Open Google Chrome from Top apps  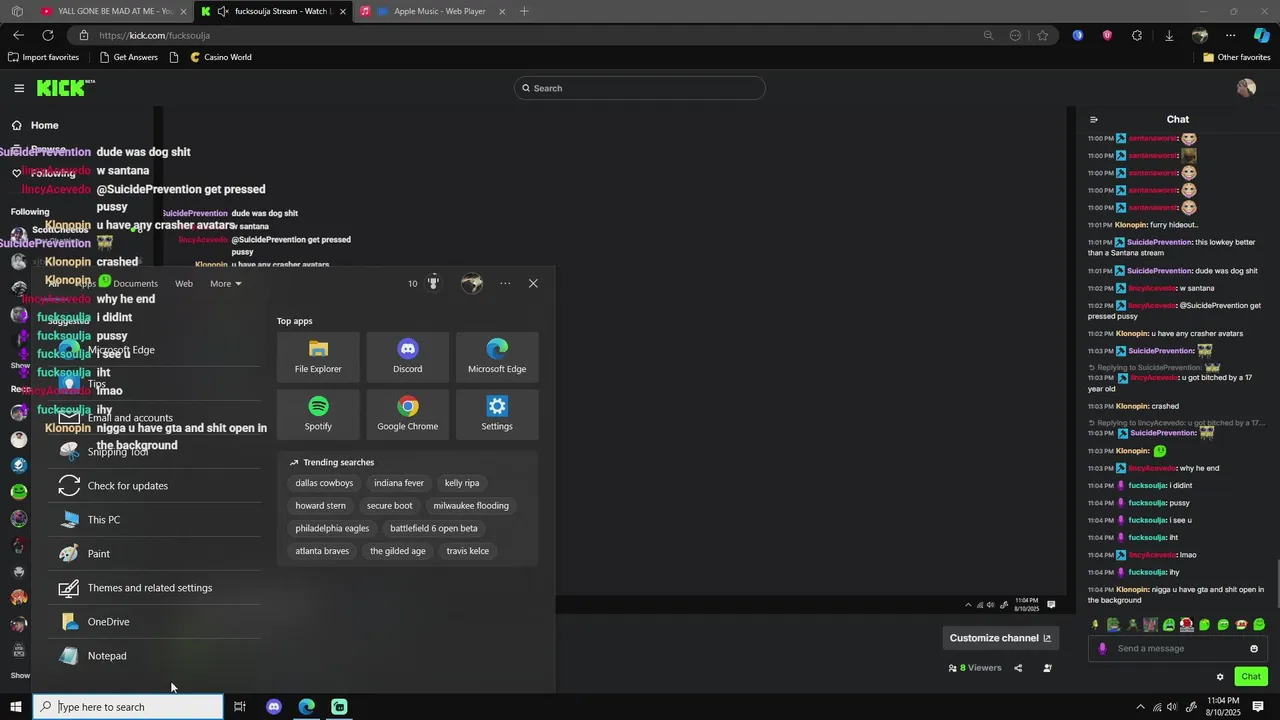(407, 414)
